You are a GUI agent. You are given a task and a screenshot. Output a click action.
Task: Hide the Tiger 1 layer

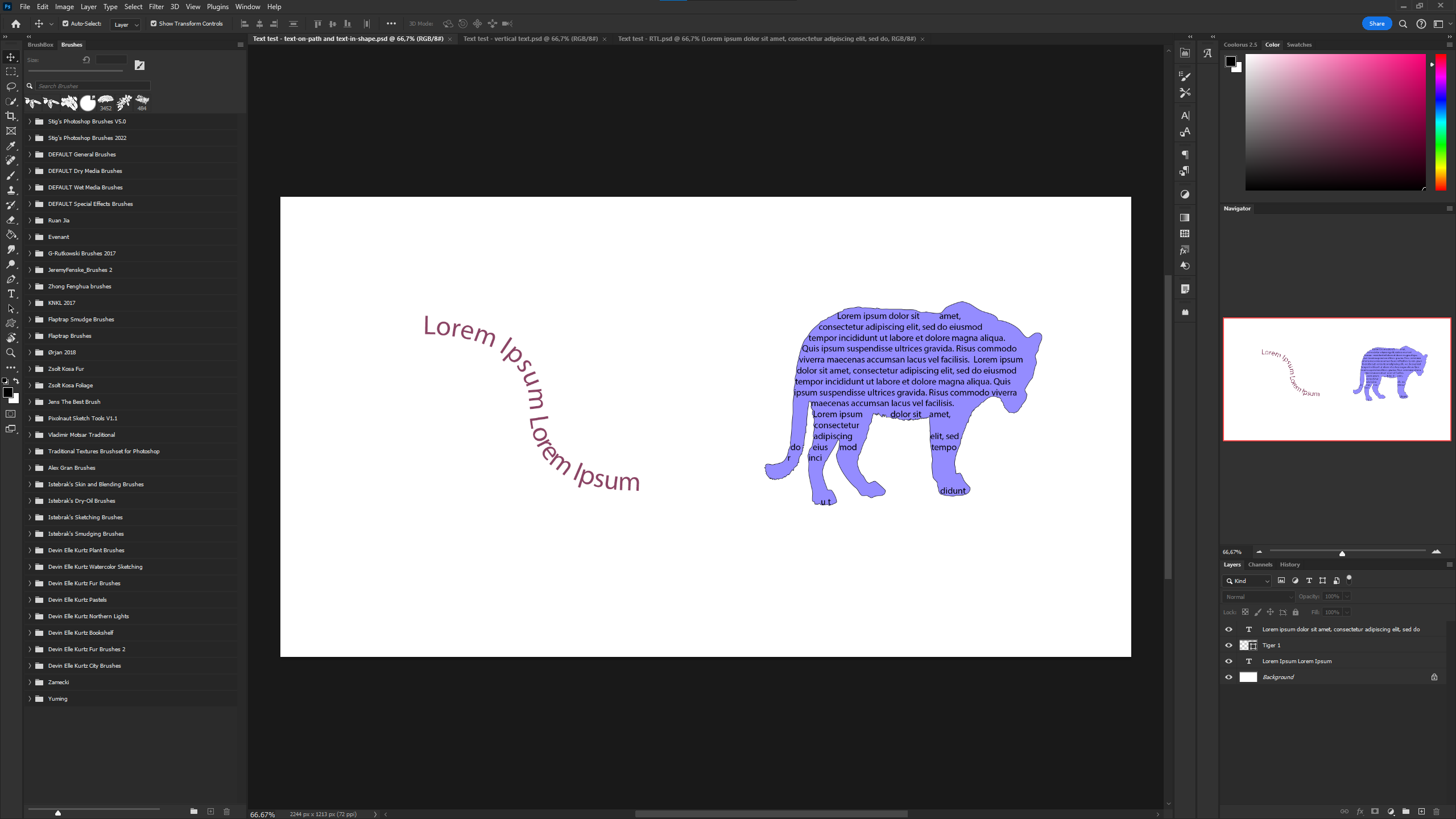point(1228,646)
